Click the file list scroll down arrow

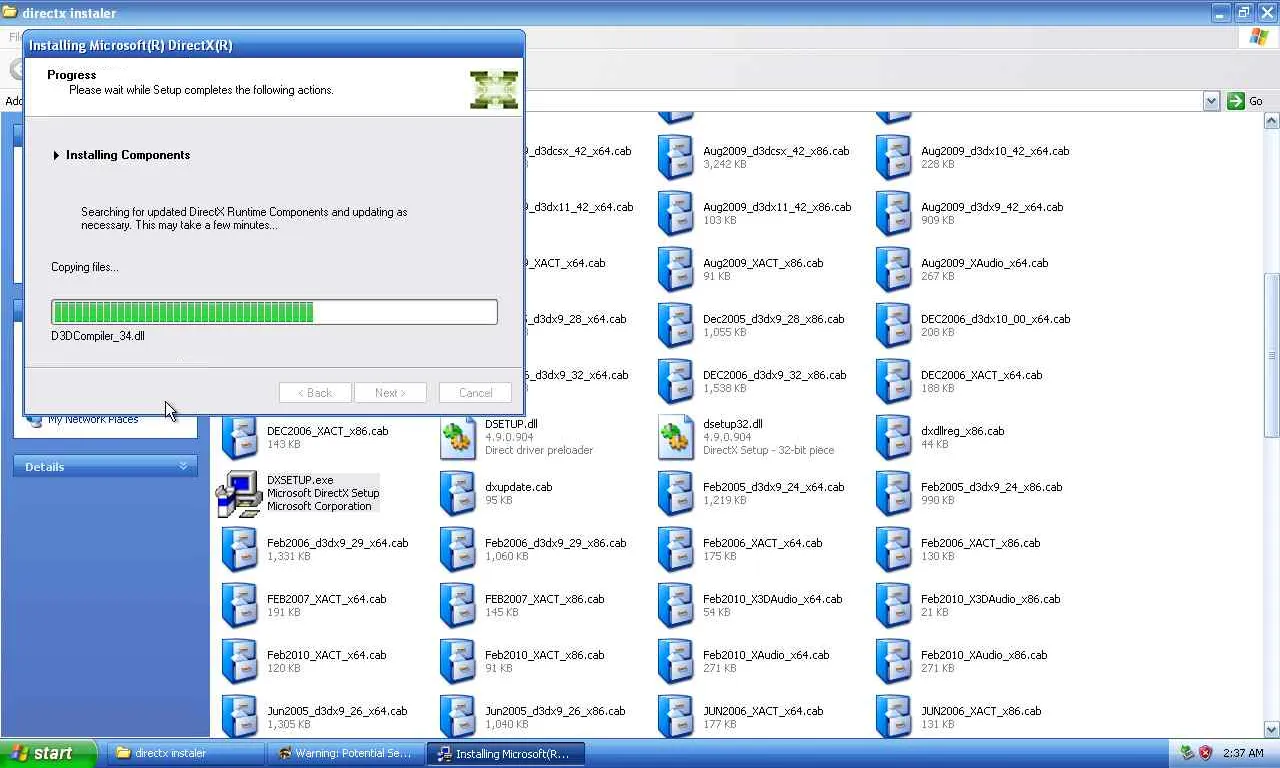pyautogui.click(x=1272, y=729)
